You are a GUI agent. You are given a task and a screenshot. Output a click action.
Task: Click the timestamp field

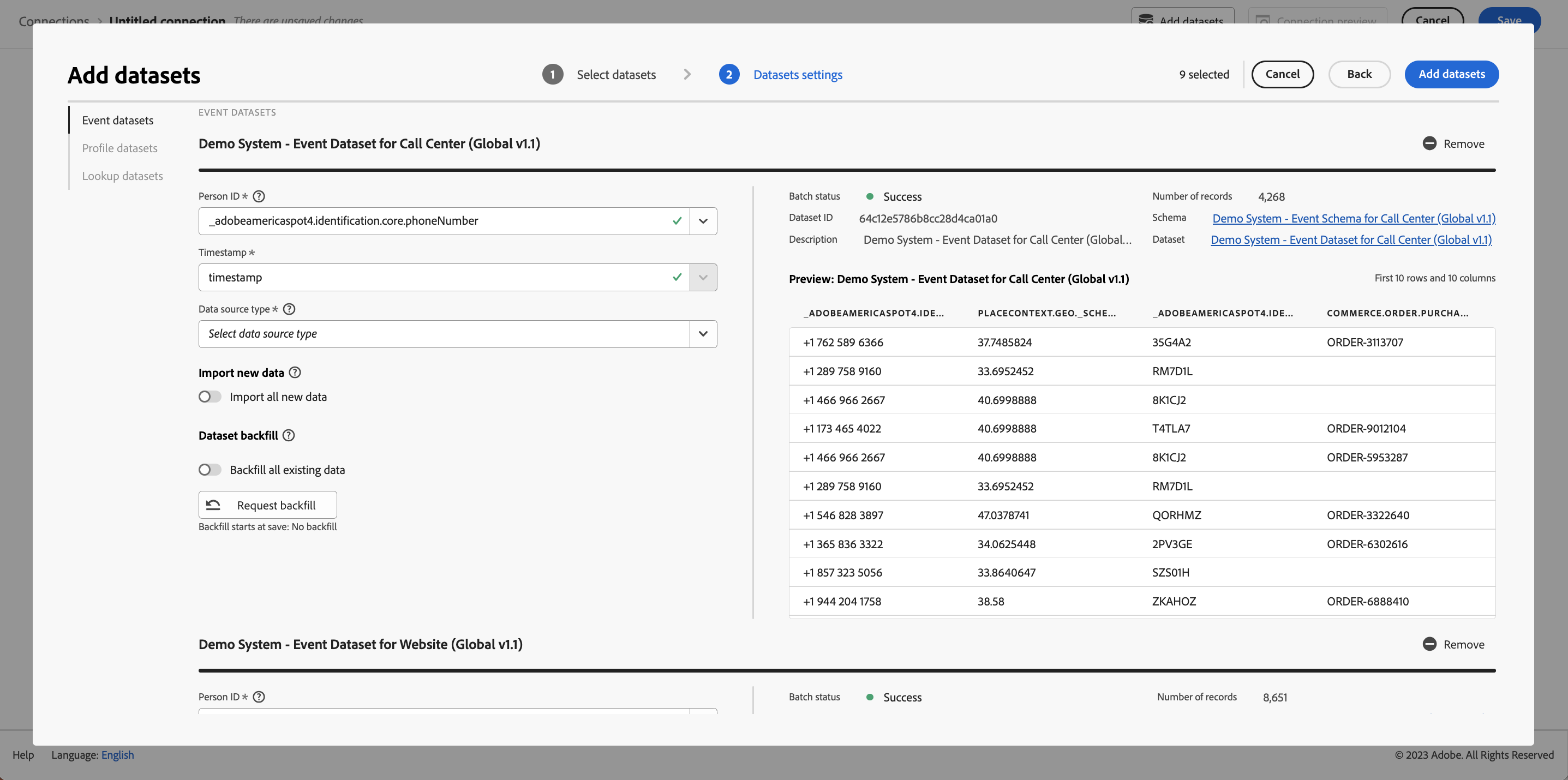pyautogui.click(x=444, y=278)
